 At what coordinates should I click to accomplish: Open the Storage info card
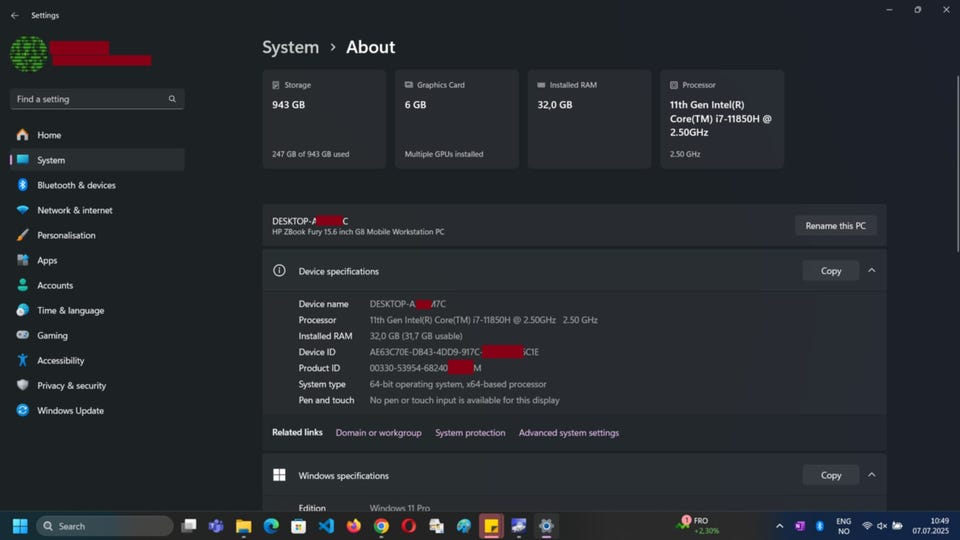pyautogui.click(x=324, y=119)
